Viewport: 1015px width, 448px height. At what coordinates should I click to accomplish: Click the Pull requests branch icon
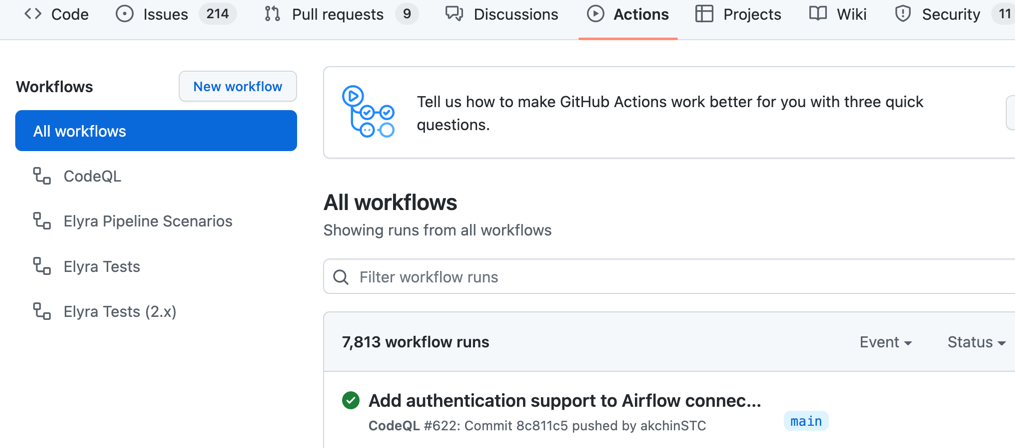[x=273, y=14]
